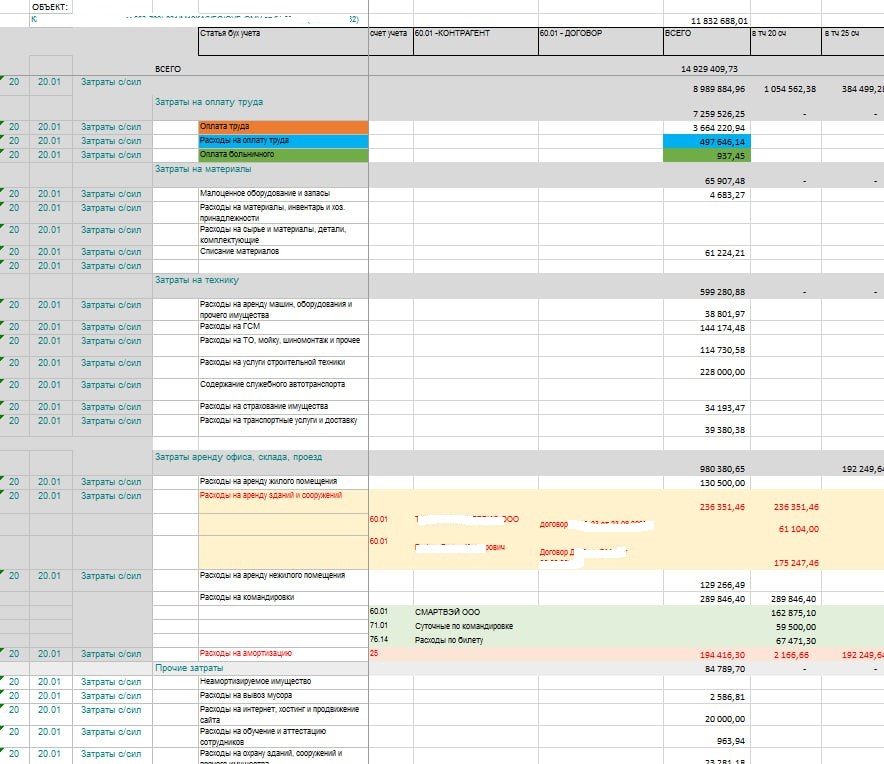Viewport: 884px width, 764px height.
Task: Select the red 'Расходы на амортизацию' cell
Action: [283, 653]
